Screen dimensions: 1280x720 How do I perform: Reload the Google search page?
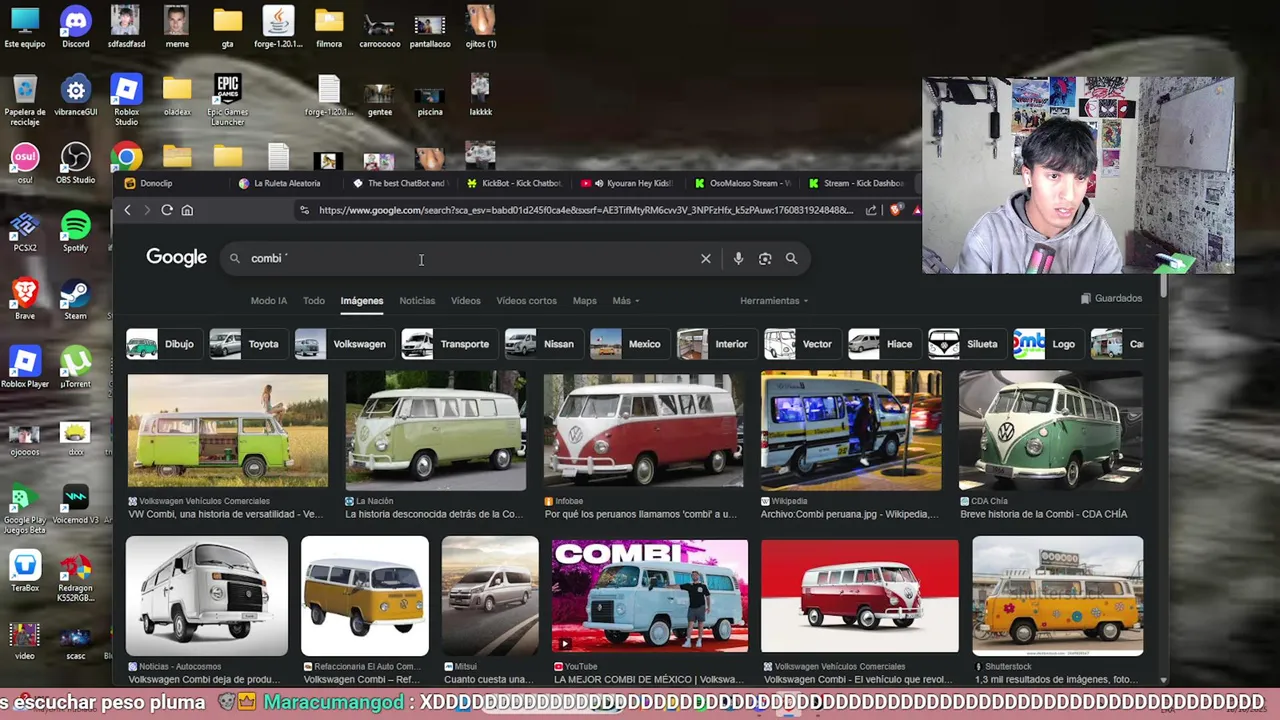pos(167,210)
